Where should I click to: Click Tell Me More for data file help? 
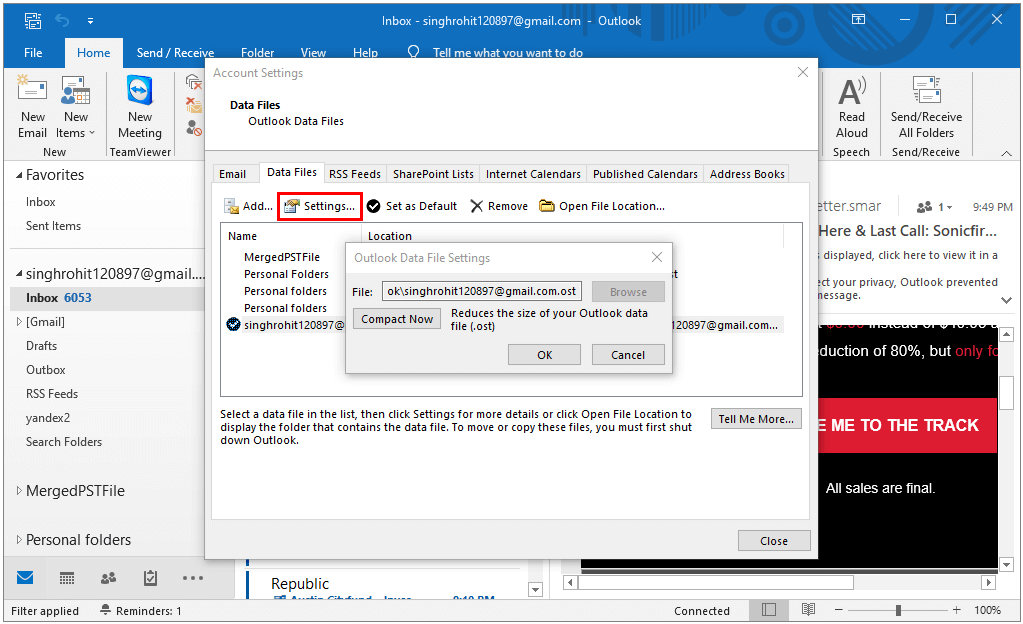755,418
